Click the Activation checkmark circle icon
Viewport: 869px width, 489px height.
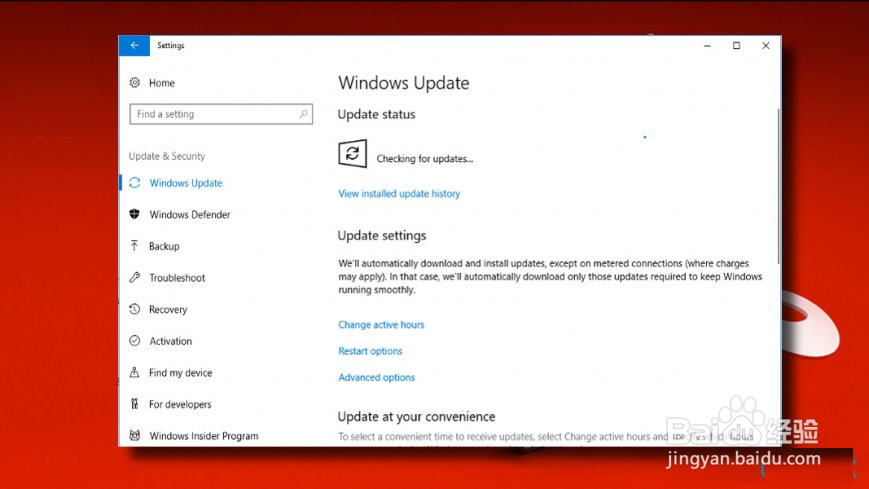pyautogui.click(x=135, y=340)
